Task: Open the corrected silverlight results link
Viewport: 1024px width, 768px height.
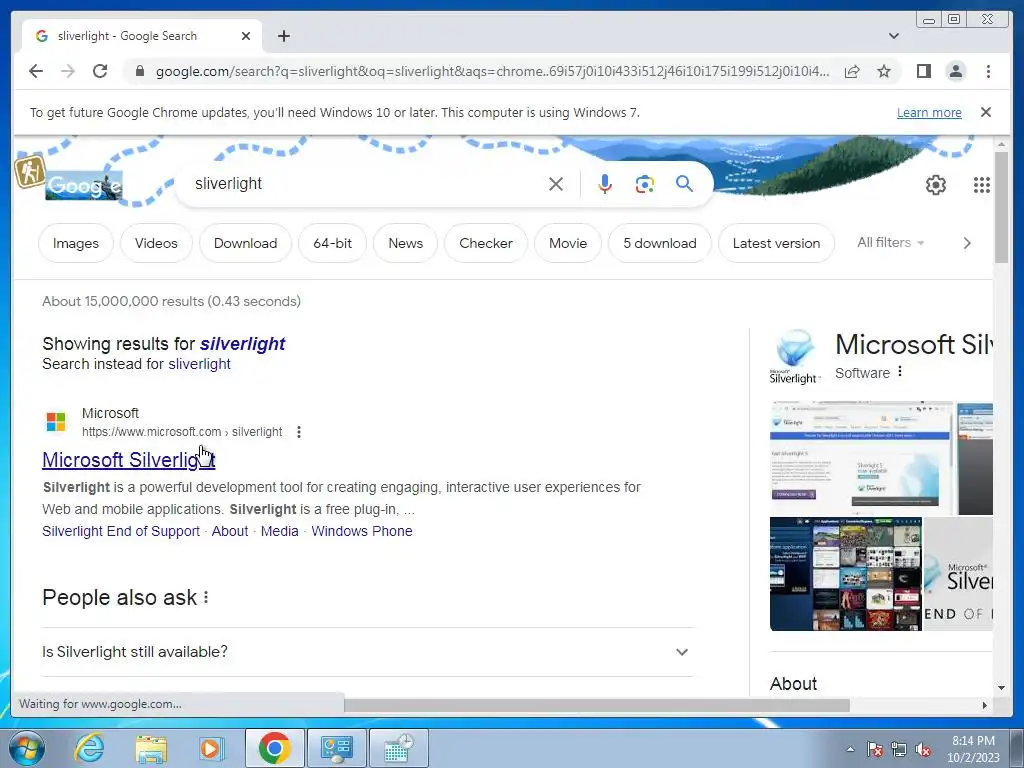Action: 242,344
